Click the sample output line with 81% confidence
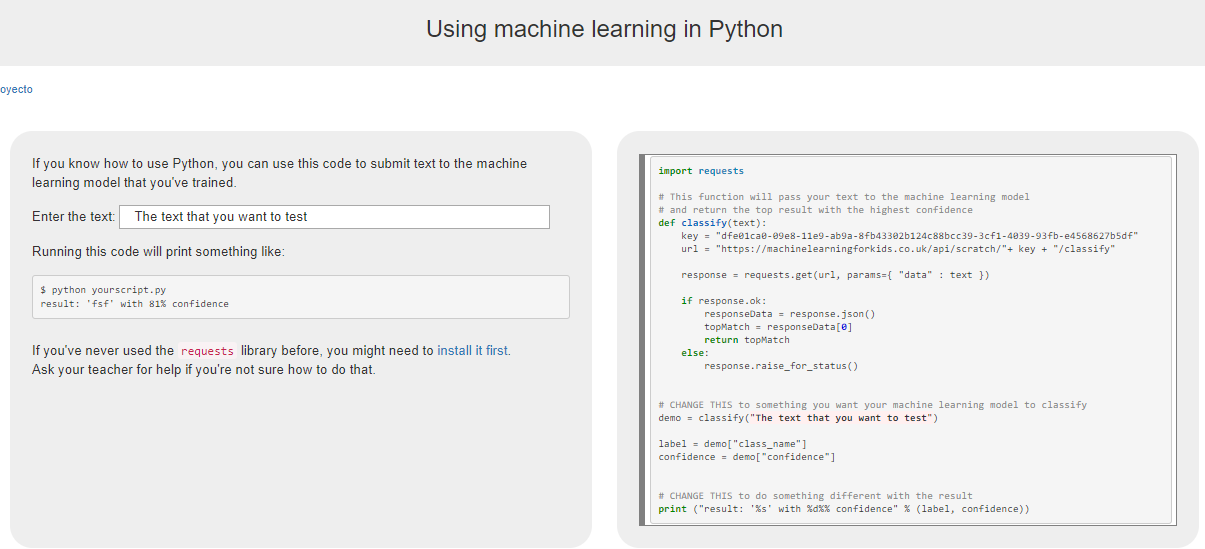The width and height of the screenshot is (1205, 549). click(134, 304)
